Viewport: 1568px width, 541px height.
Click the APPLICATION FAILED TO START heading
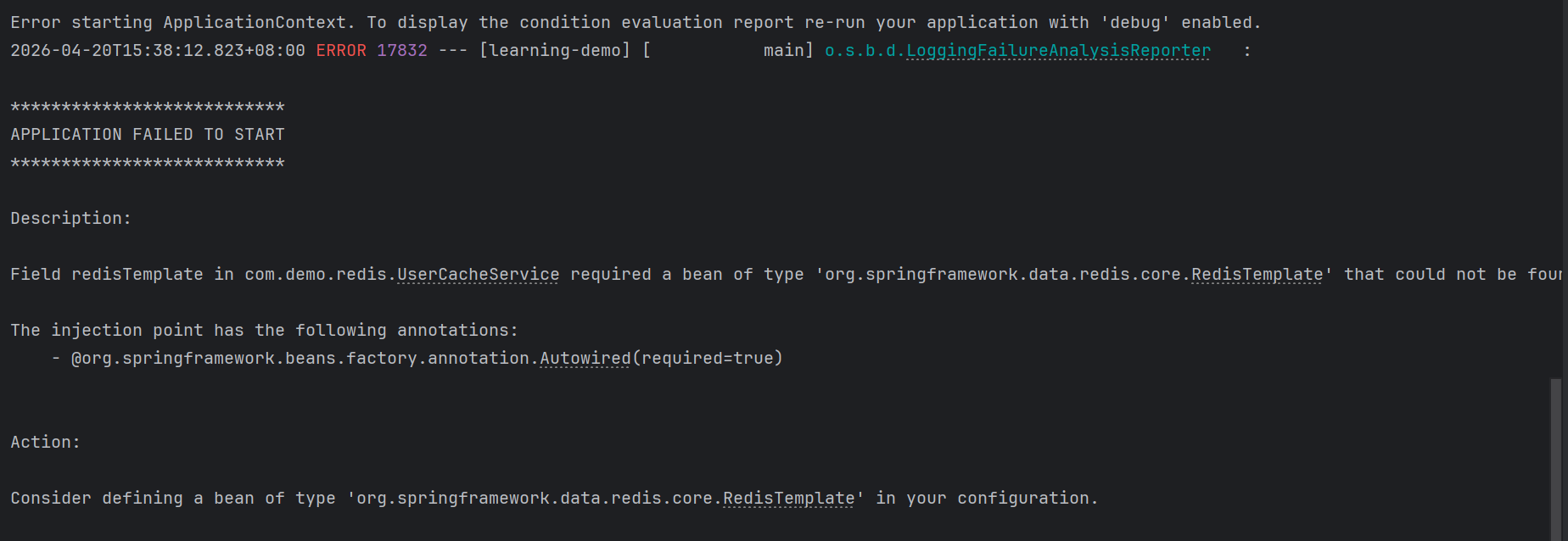pyautogui.click(x=148, y=135)
